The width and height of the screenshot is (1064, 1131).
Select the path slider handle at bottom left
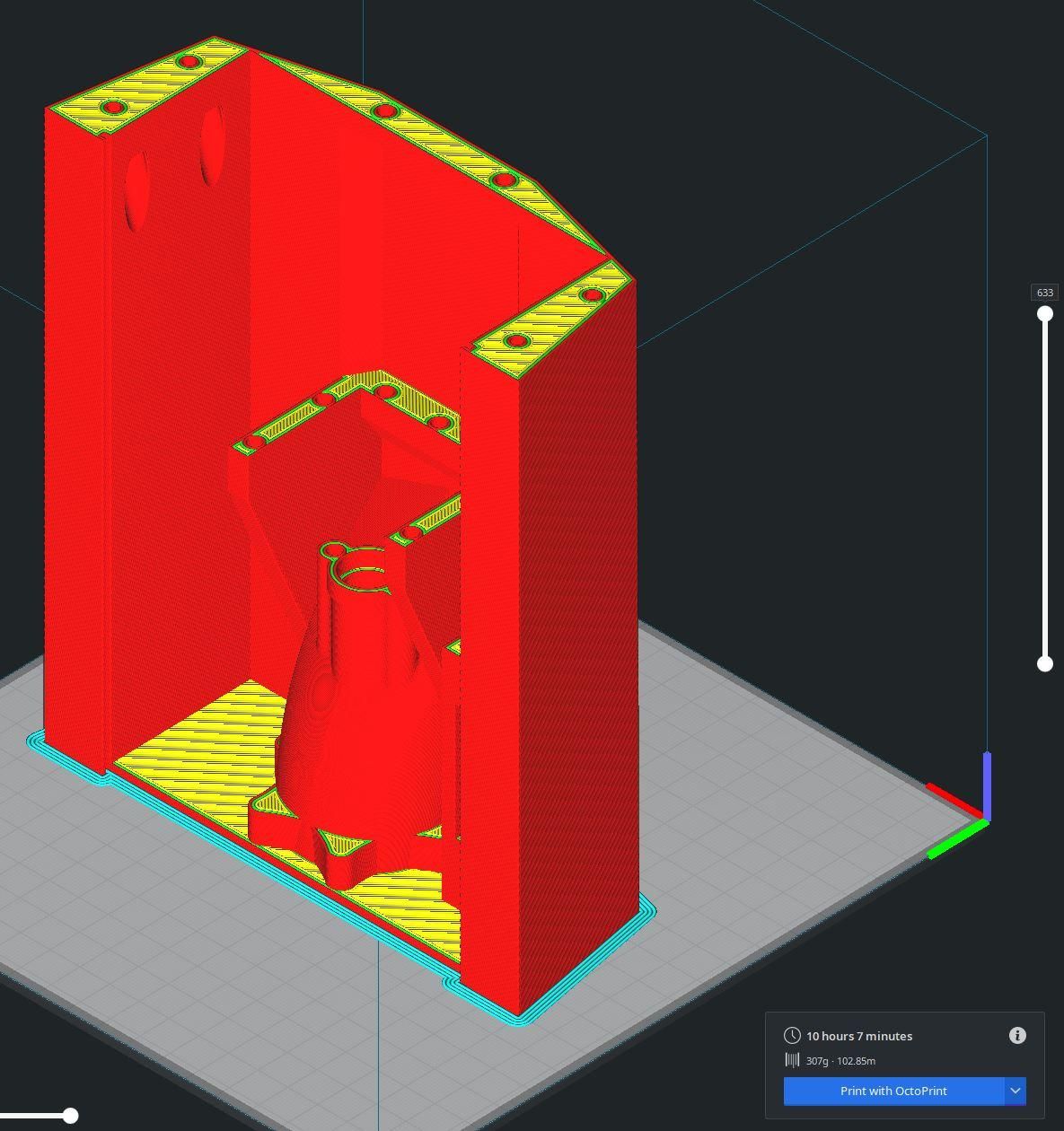coord(70,1116)
